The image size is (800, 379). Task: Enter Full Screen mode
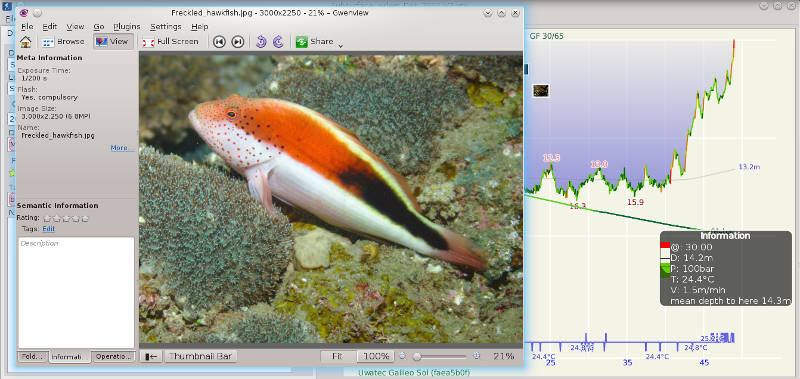pyautogui.click(x=171, y=42)
